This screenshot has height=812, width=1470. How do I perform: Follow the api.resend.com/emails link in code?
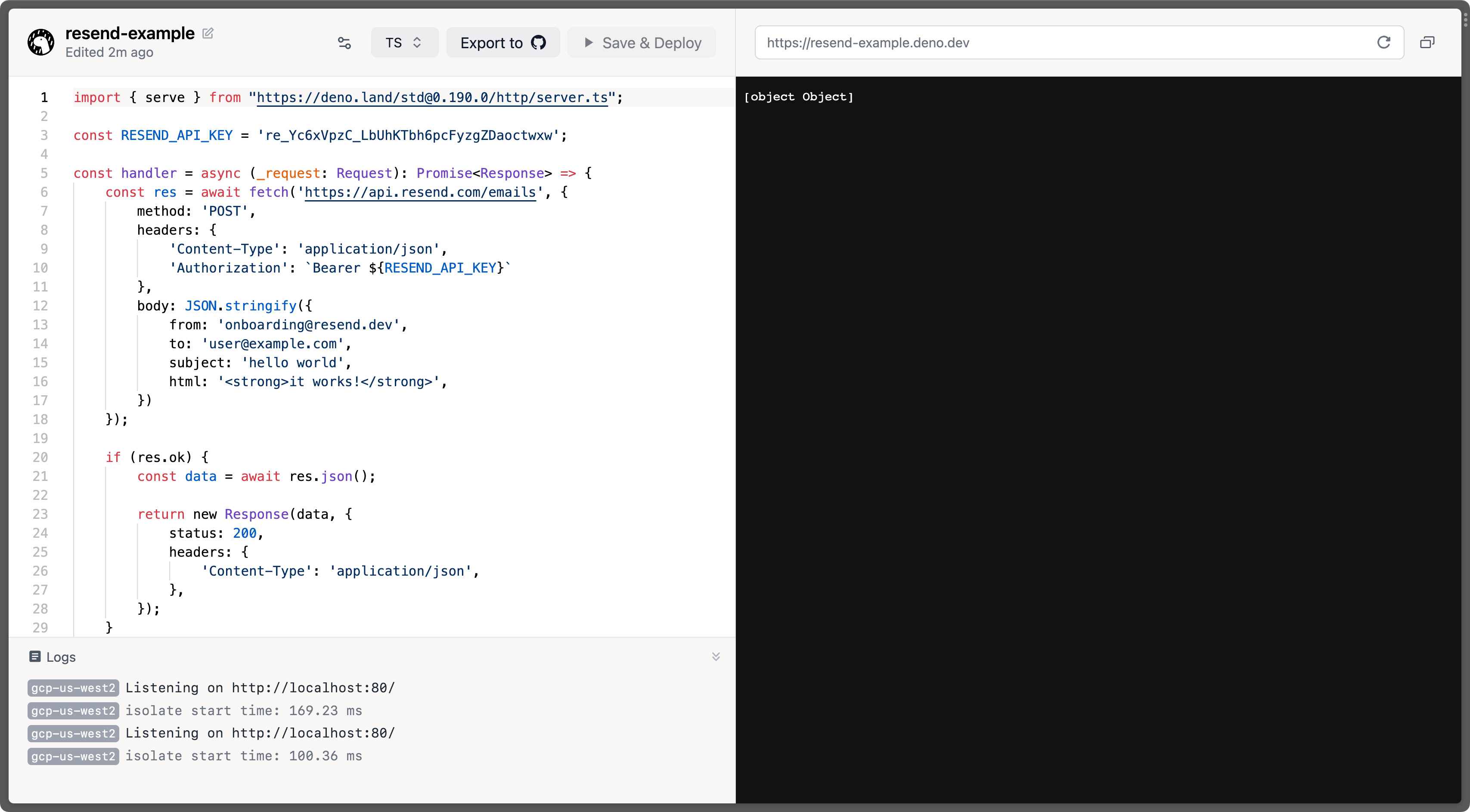click(420, 192)
